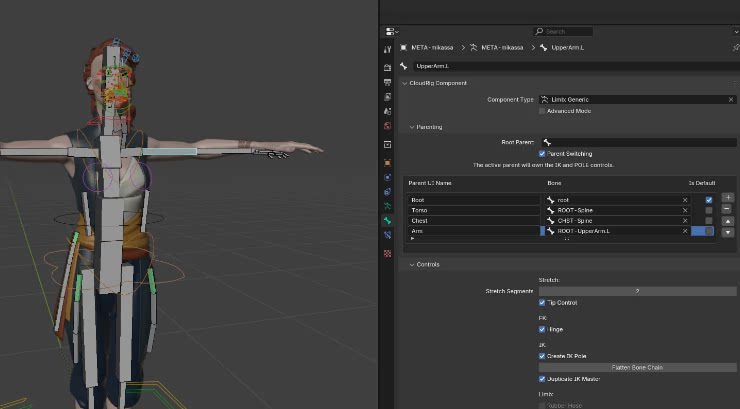Clear the ROOT-UpperArm.L bone field
This screenshot has width=740, height=409.
point(685,231)
